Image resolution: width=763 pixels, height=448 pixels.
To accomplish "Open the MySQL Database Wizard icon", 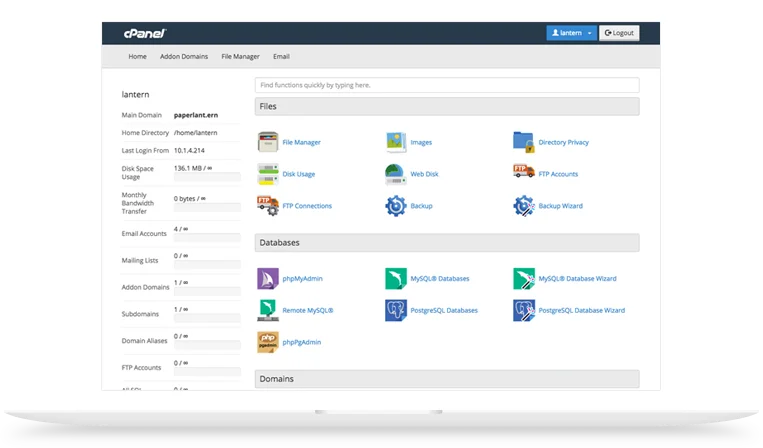I will [x=524, y=279].
